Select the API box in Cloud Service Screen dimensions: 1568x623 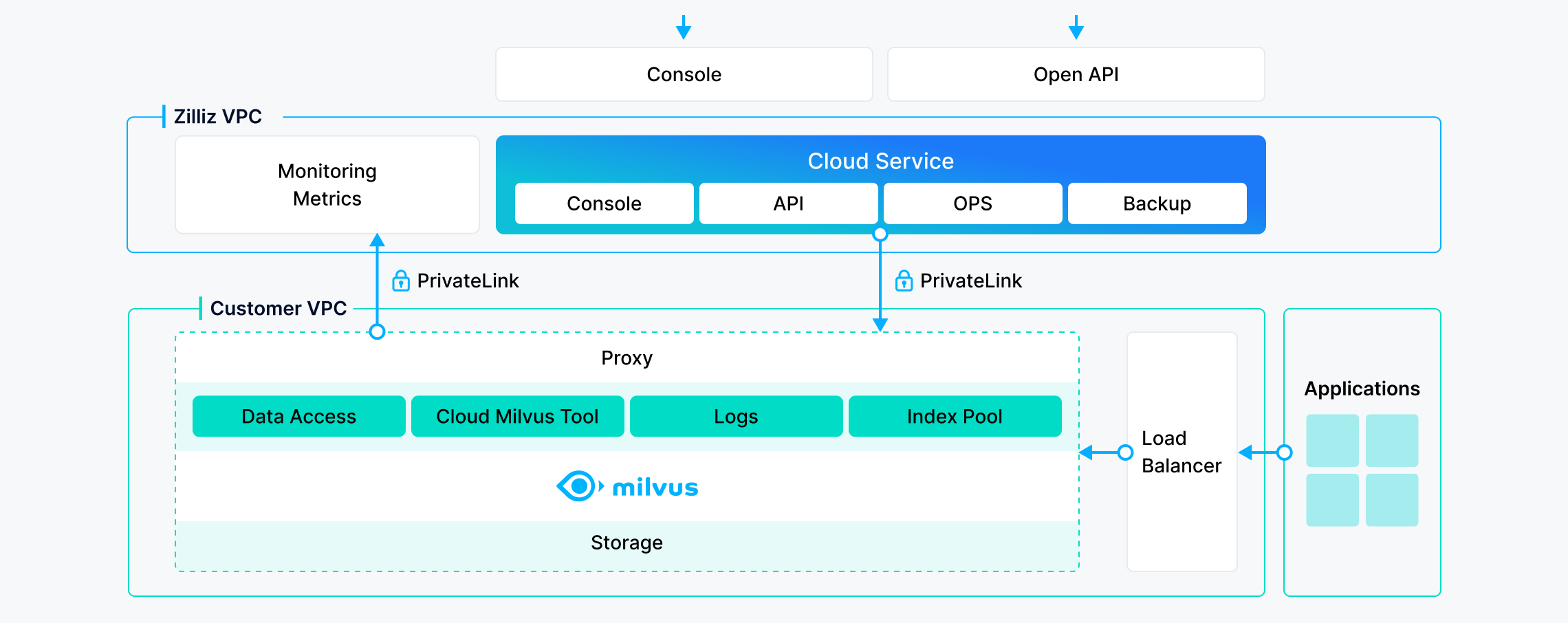tap(788, 204)
